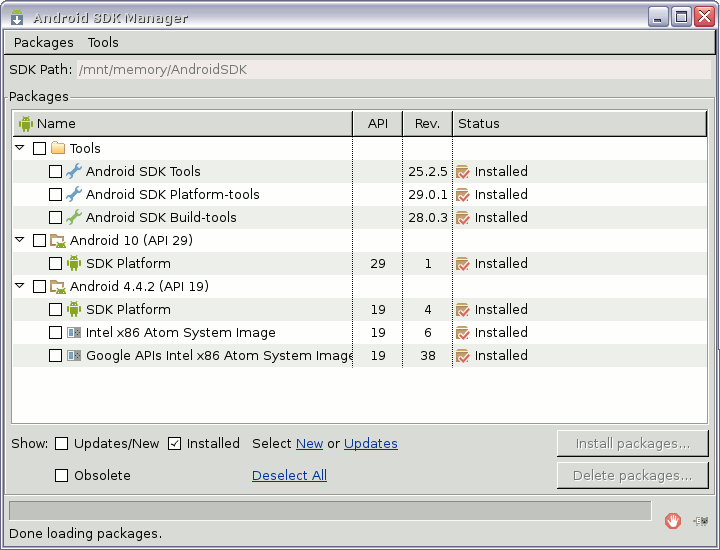Click installed status icon for Intel x86 Atom System Image
Screen dimensions: 720x550
pyautogui.click(x=463, y=332)
